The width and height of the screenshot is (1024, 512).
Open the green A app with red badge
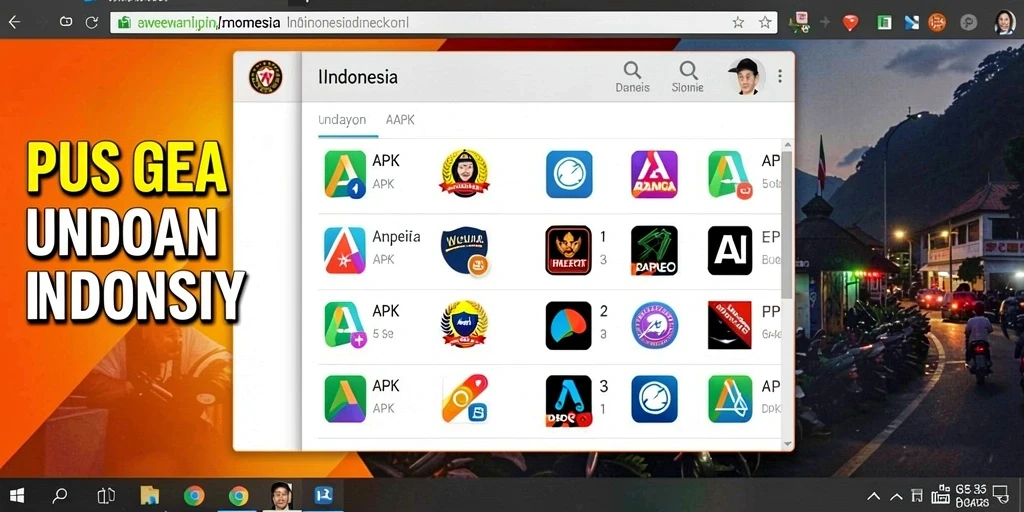click(731, 174)
